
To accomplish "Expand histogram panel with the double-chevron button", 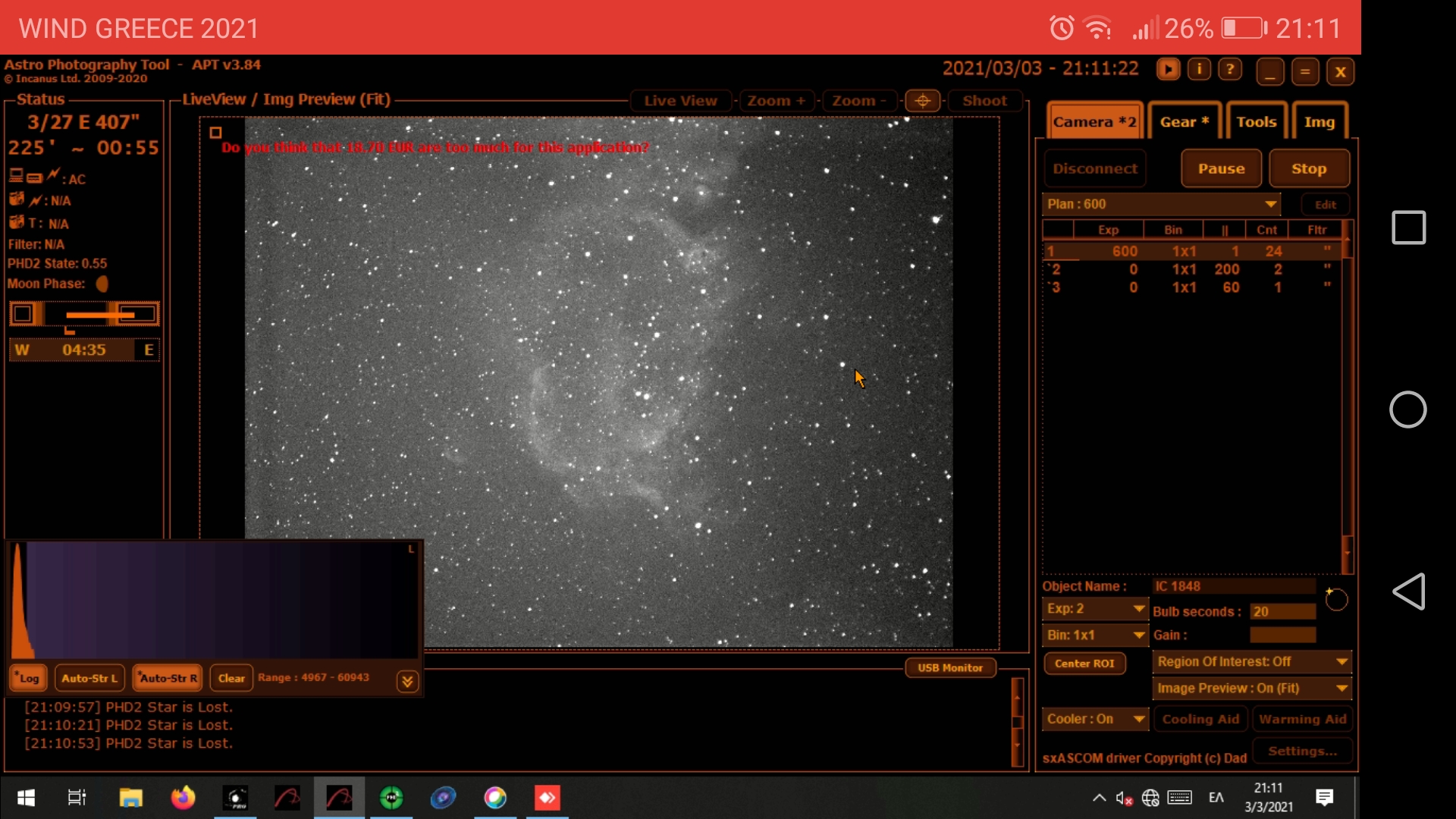I will coord(407,681).
